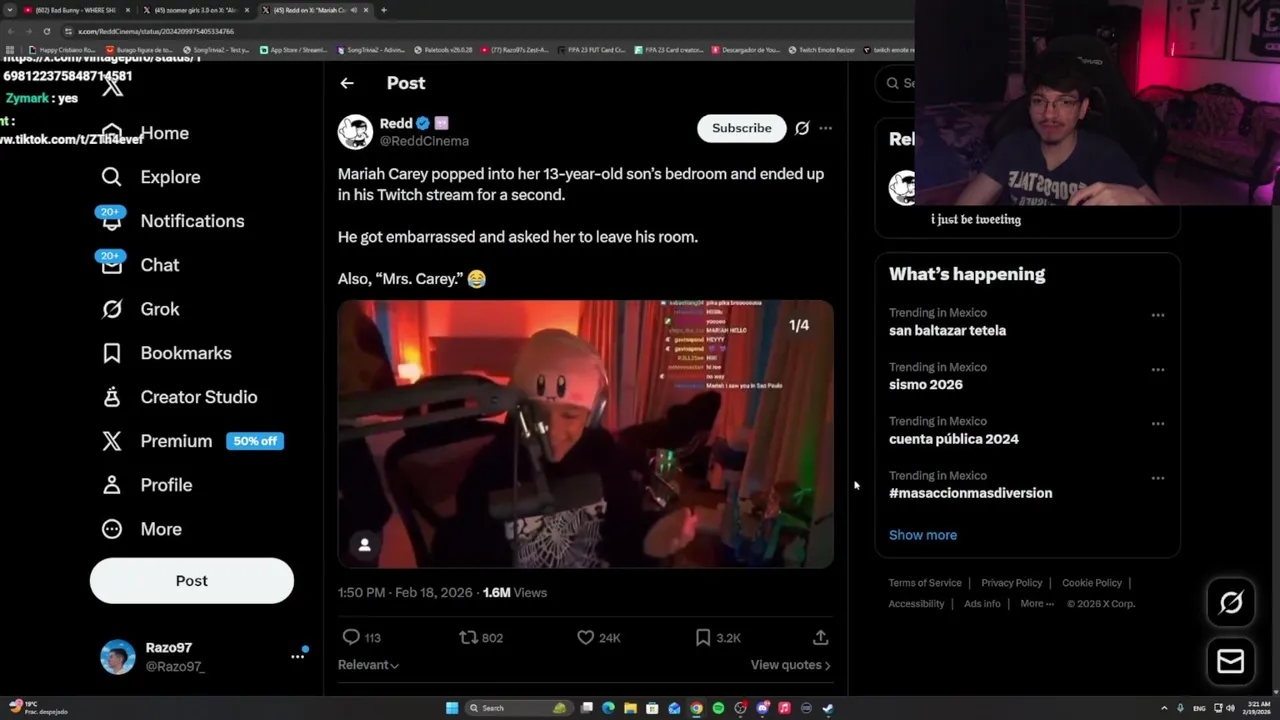Reply to the post (113 replies)
This screenshot has height=720, width=1280.
click(361, 637)
